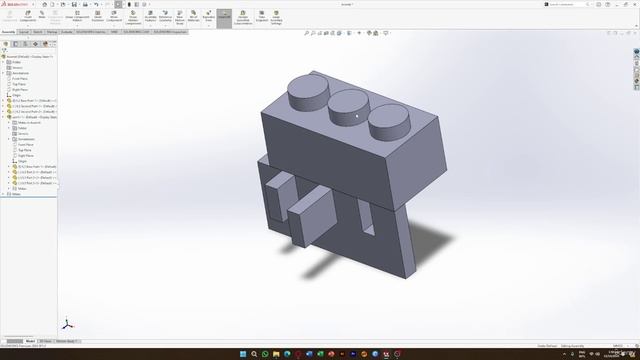This screenshot has width=640, height=360.
Task: Create a New Motion Study
Action: point(180,18)
